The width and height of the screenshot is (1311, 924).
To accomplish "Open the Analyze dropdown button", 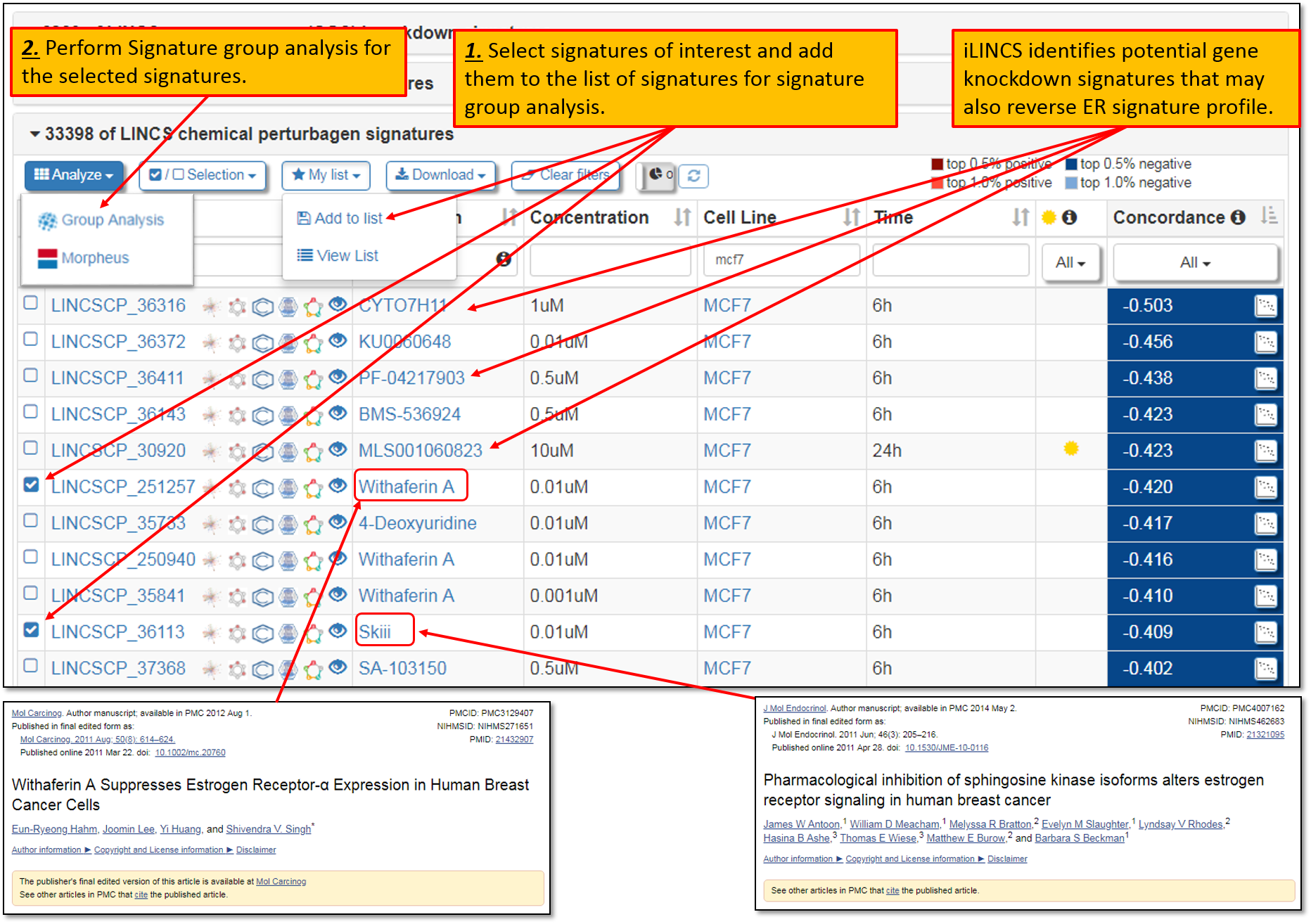I will [74, 175].
